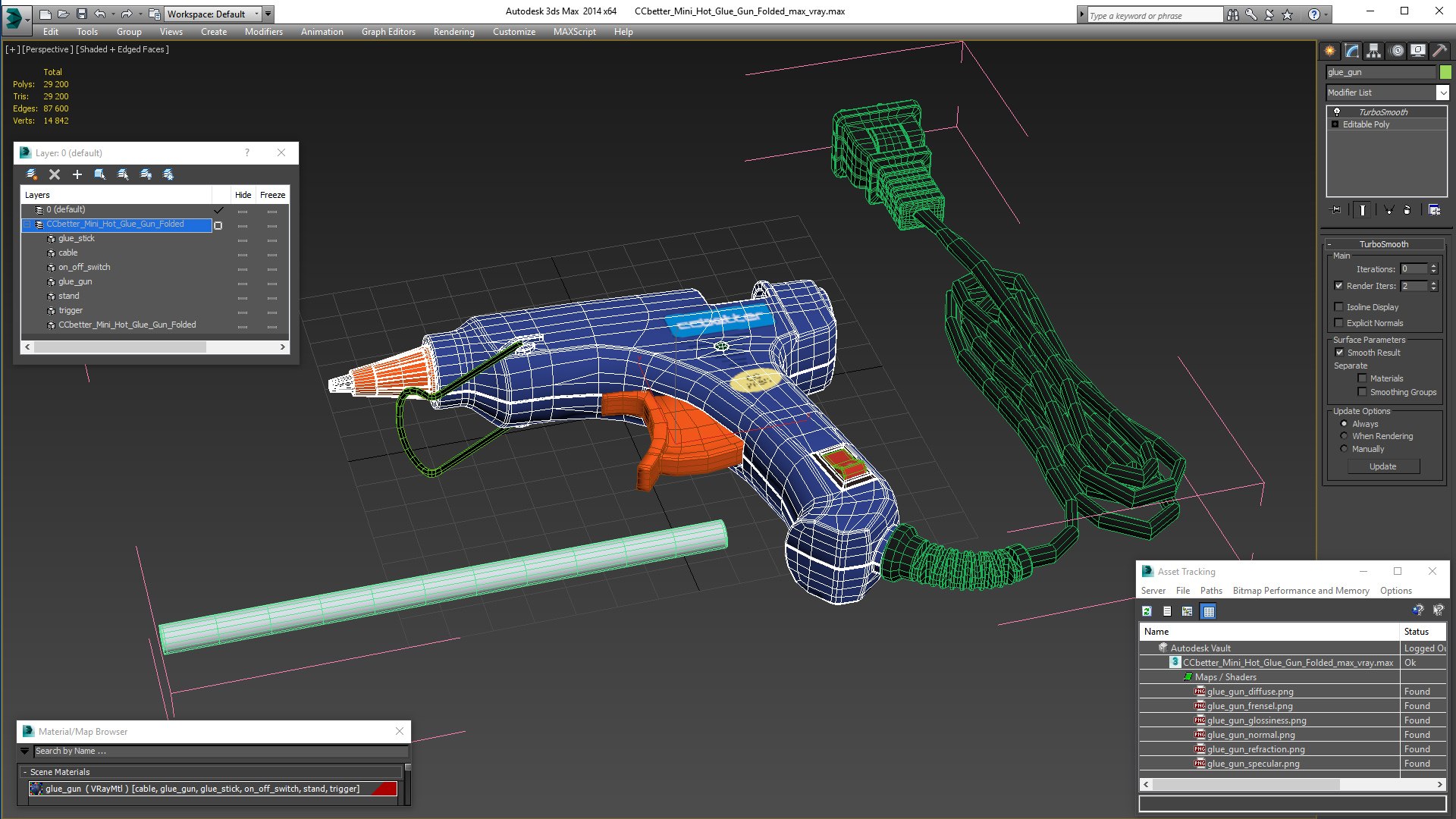1456x819 pixels.
Task: Open the Display command panel tab
Action: click(x=1418, y=51)
